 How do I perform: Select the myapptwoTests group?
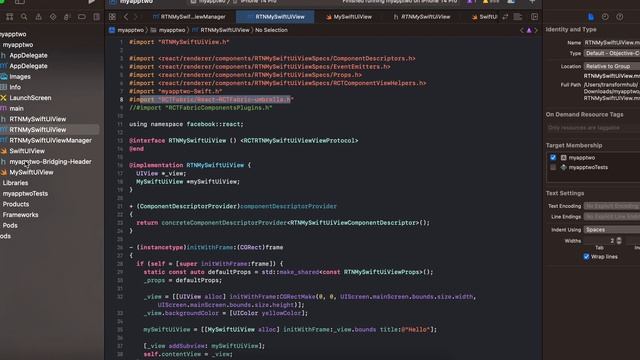[x=25, y=193]
